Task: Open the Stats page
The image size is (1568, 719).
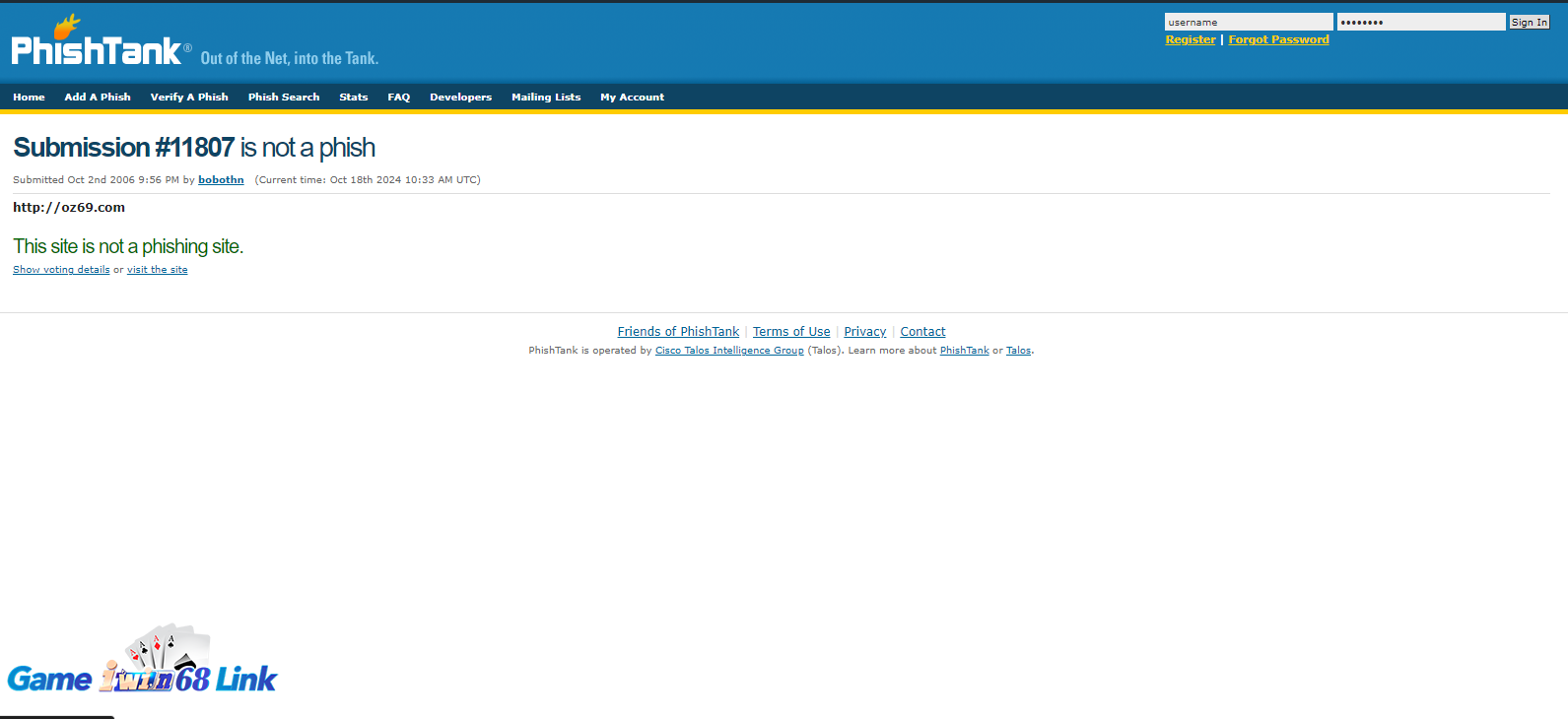Action: point(353,98)
